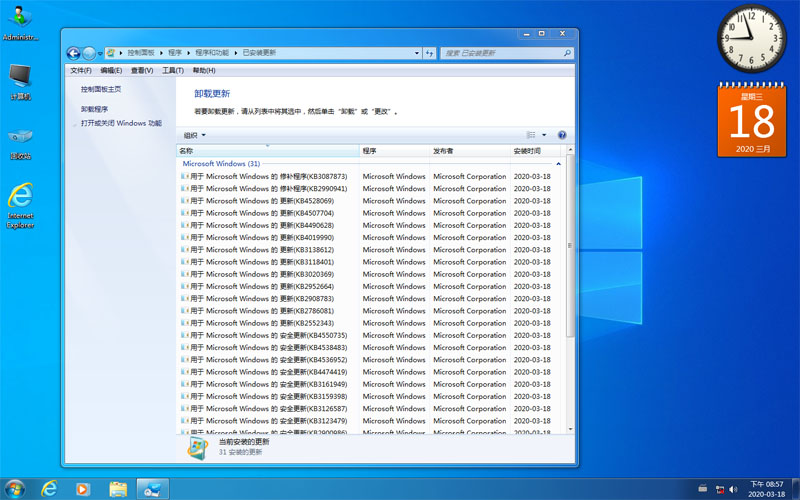Select the Recycle Bin desktop icon
This screenshot has width=800, height=500.
pos(20,142)
